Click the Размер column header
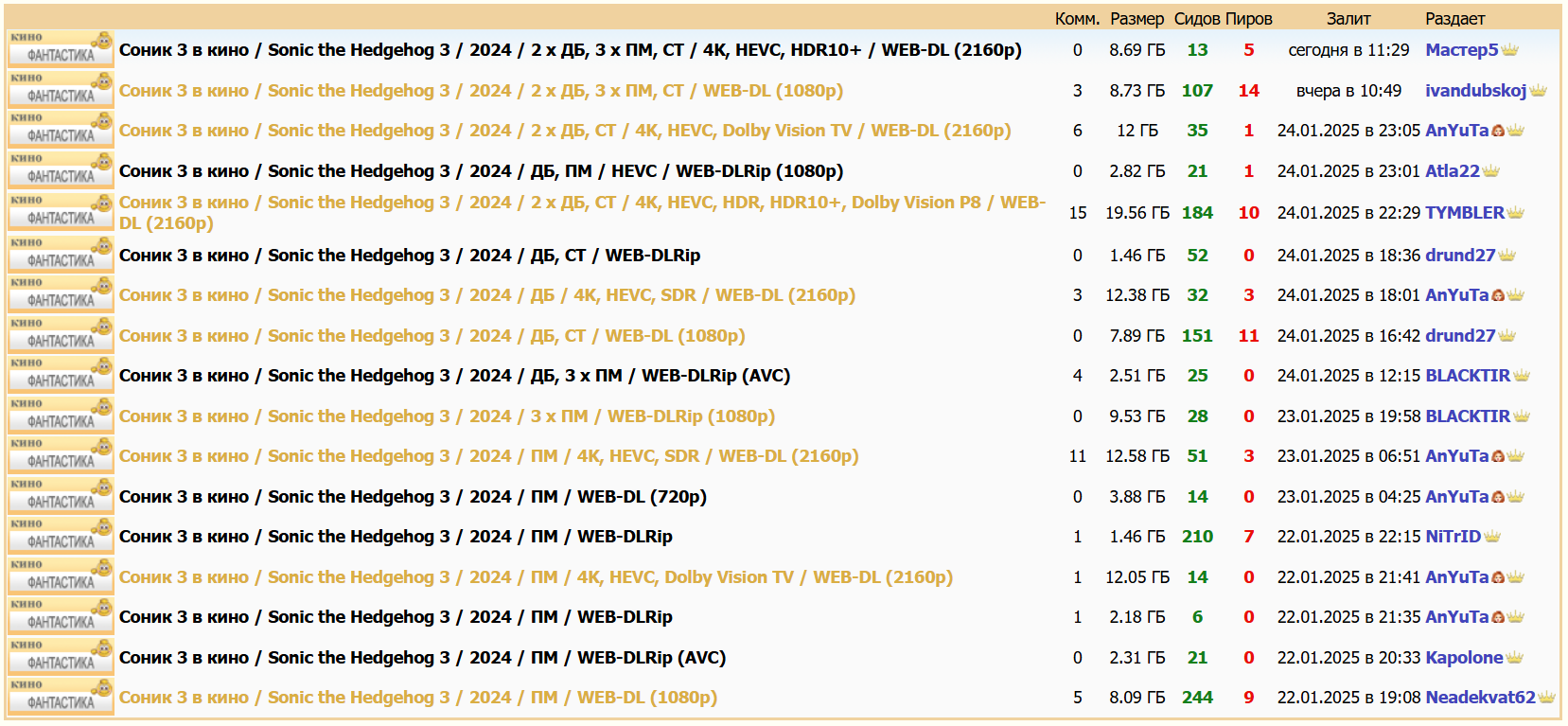 (x=1136, y=18)
